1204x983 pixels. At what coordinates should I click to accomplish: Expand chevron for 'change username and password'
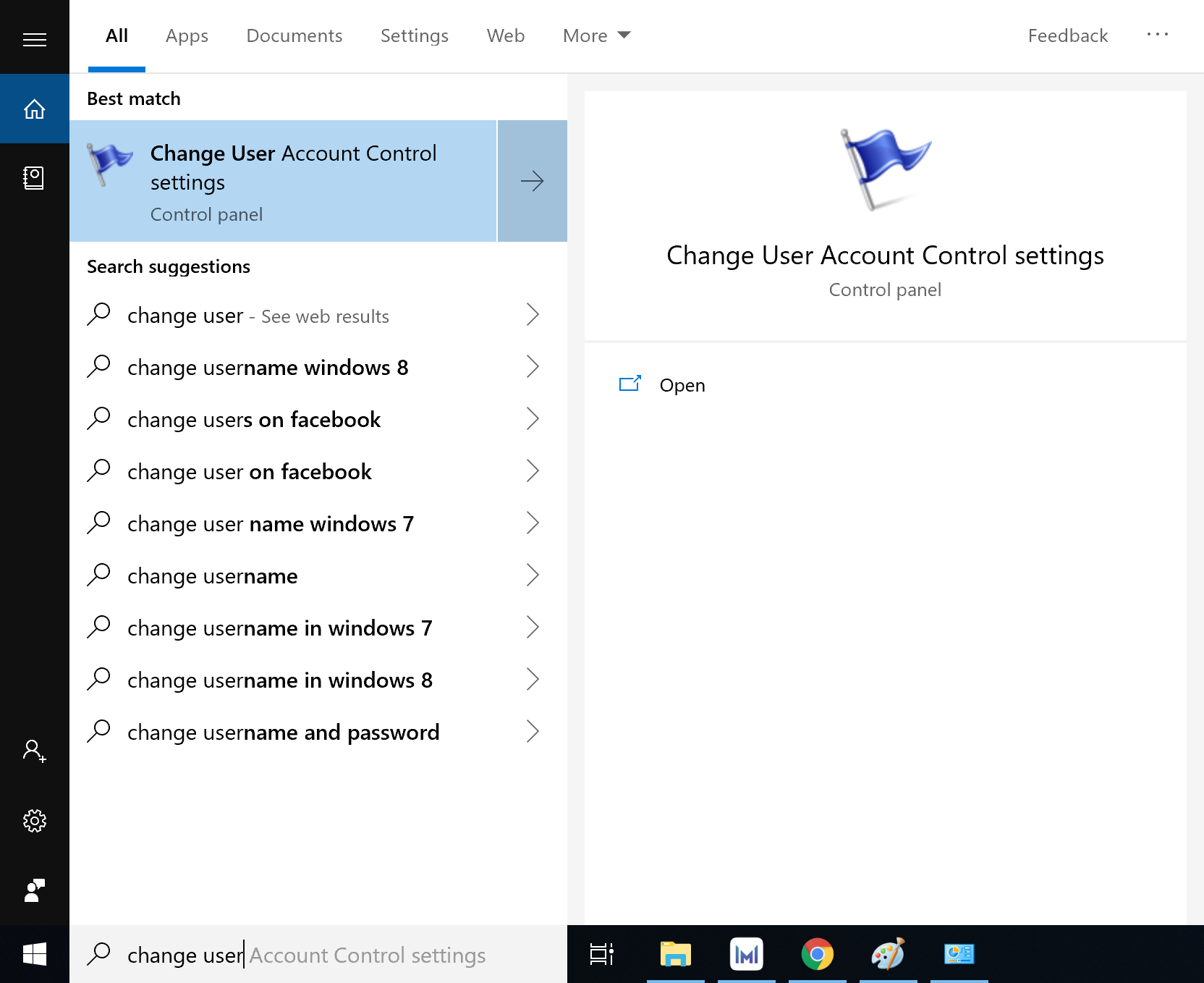tap(533, 732)
